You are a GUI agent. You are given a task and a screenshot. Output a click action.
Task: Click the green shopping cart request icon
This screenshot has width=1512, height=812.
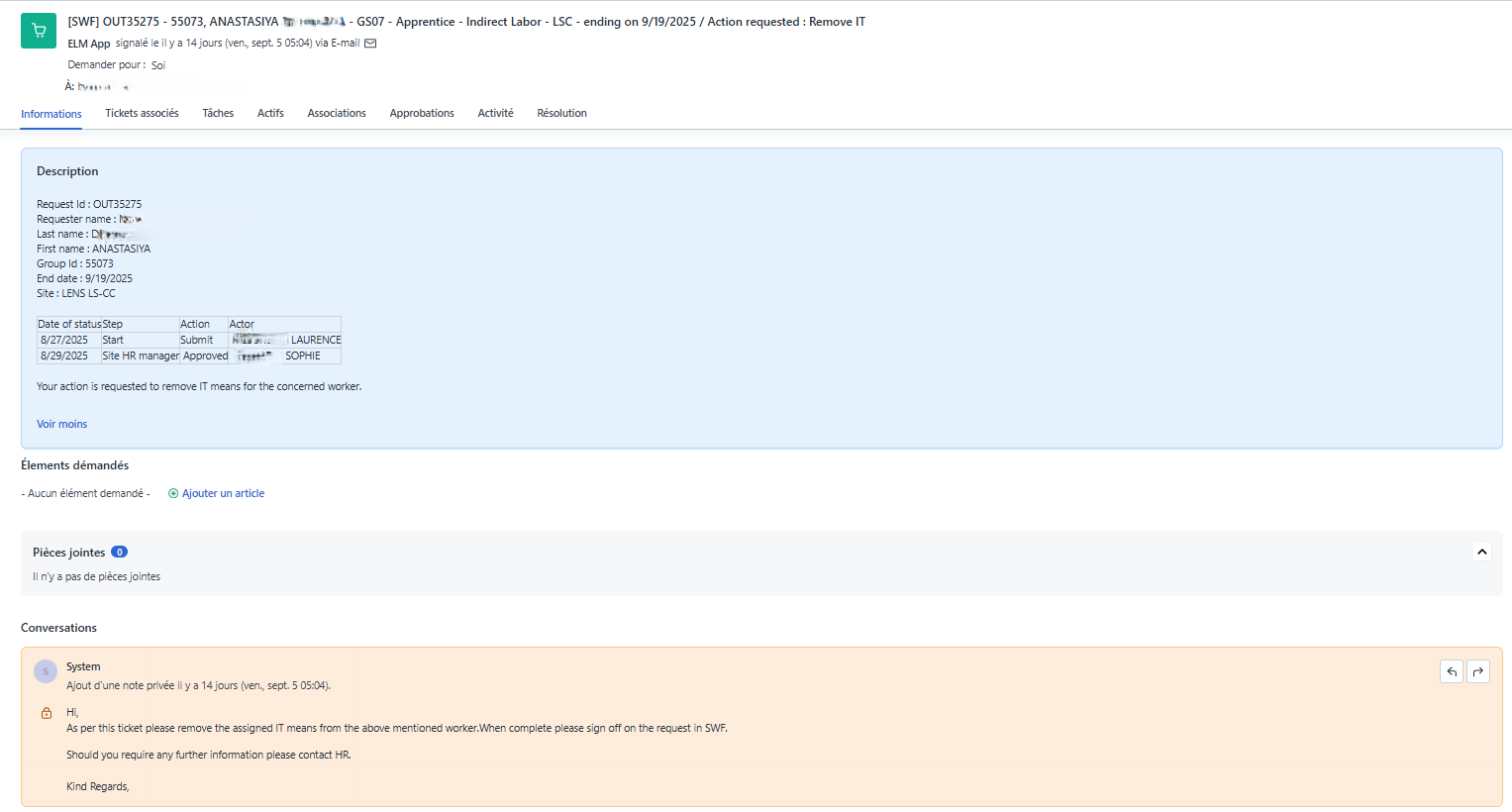coord(39,31)
